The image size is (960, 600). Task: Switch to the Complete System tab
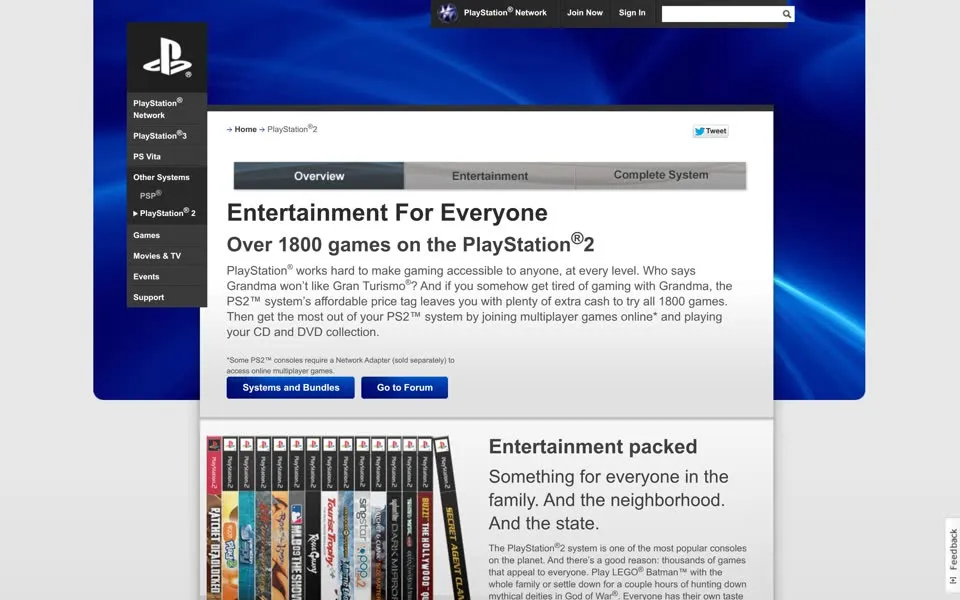[661, 175]
